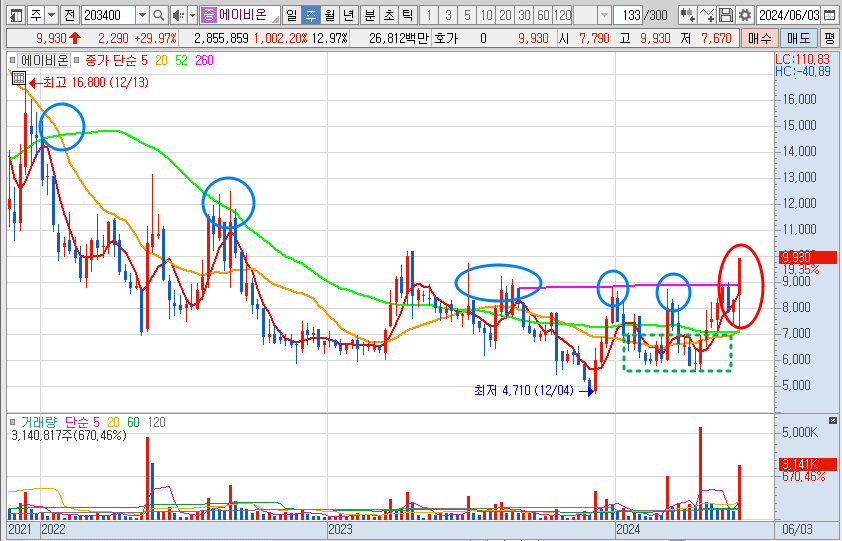Viewport: 842px width, 541px height.
Task: Click the small square marker beside 종가 단순
Action: click(76, 61)
